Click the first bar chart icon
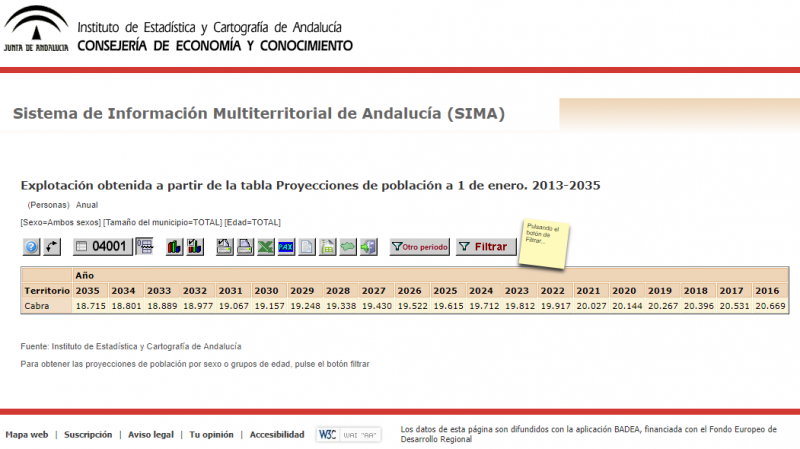The height and width of the screenshot is (449, 800). click(174, 246)
